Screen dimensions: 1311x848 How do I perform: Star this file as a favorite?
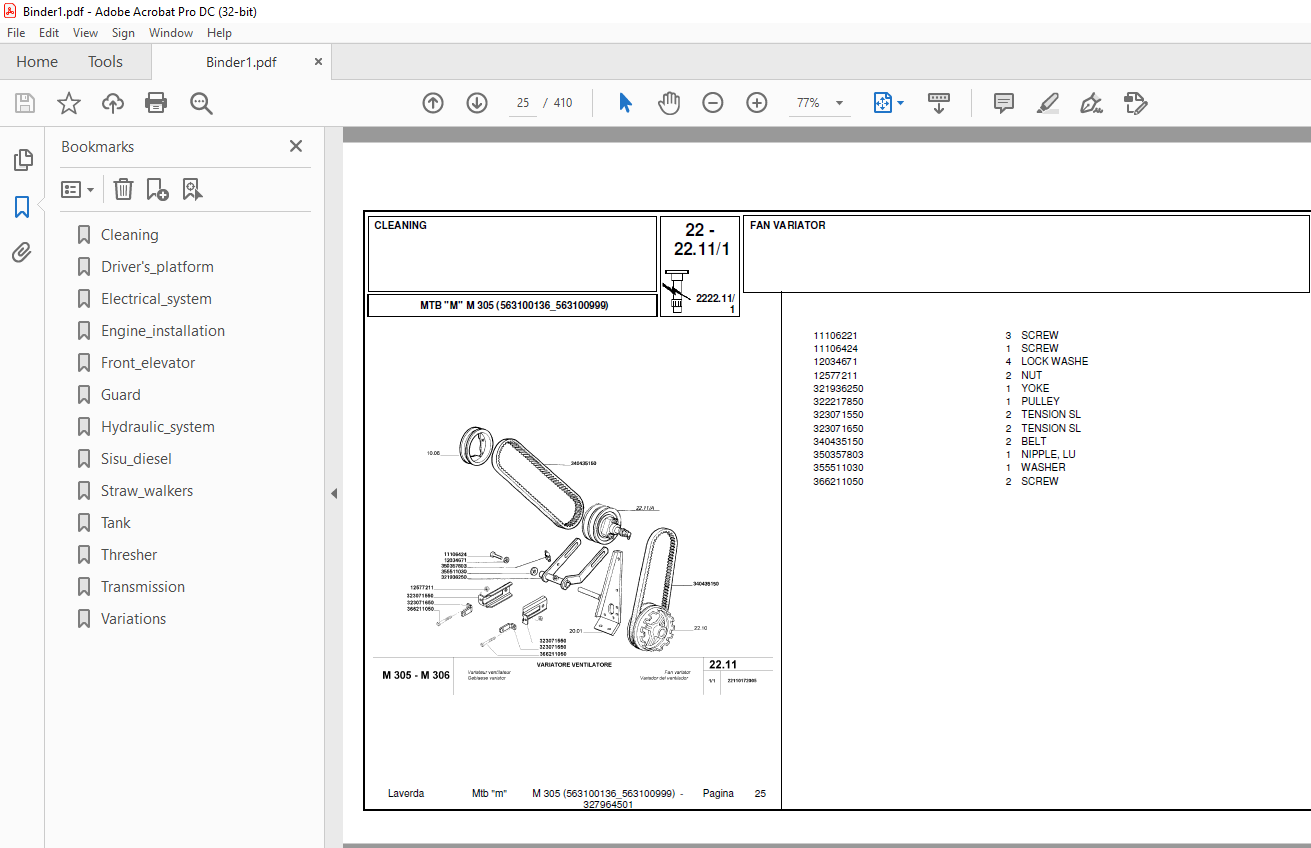coord(69,103)
